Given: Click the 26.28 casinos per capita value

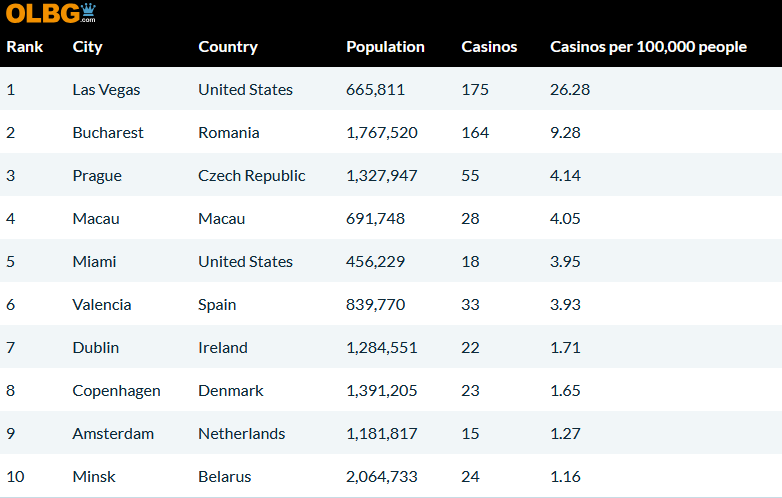Looking at the screenshot, I should 570,90.
